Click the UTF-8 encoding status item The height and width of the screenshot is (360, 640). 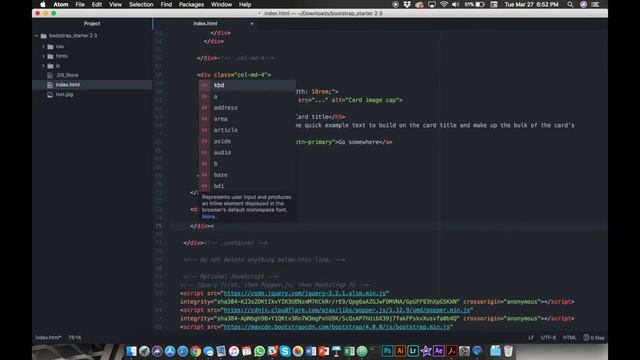(548, 338)
